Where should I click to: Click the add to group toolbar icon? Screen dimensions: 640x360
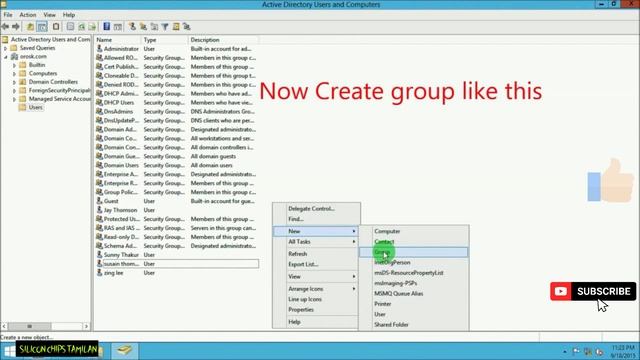pyautogui.click(x=187, y=27)
